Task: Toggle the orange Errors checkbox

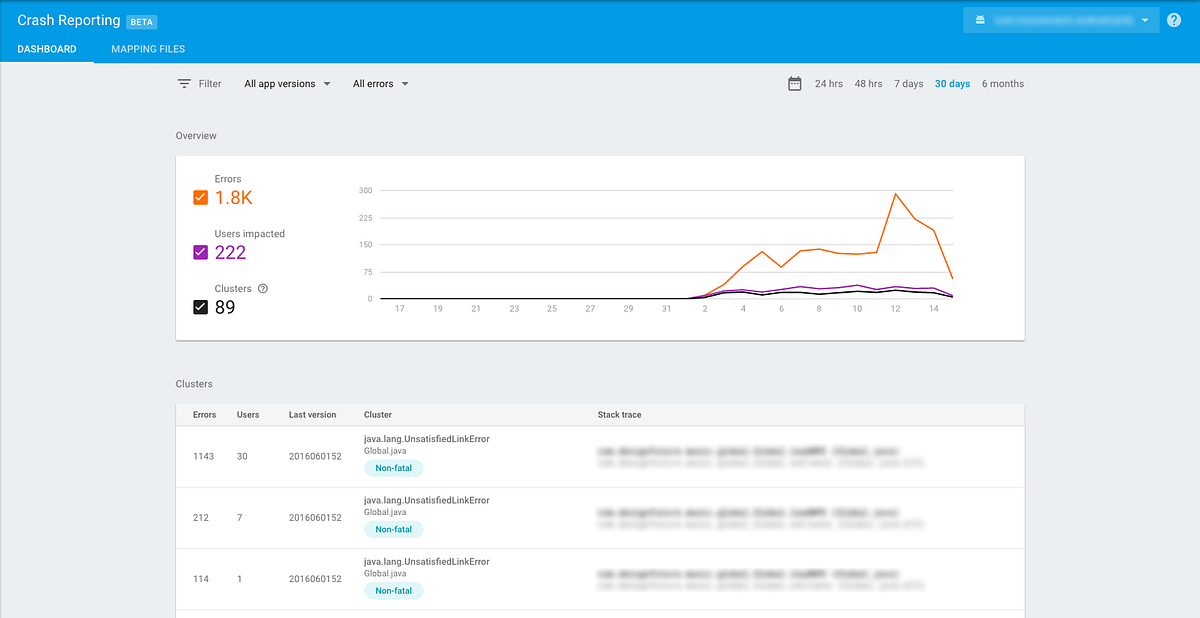Action: [x=200, y=197]
